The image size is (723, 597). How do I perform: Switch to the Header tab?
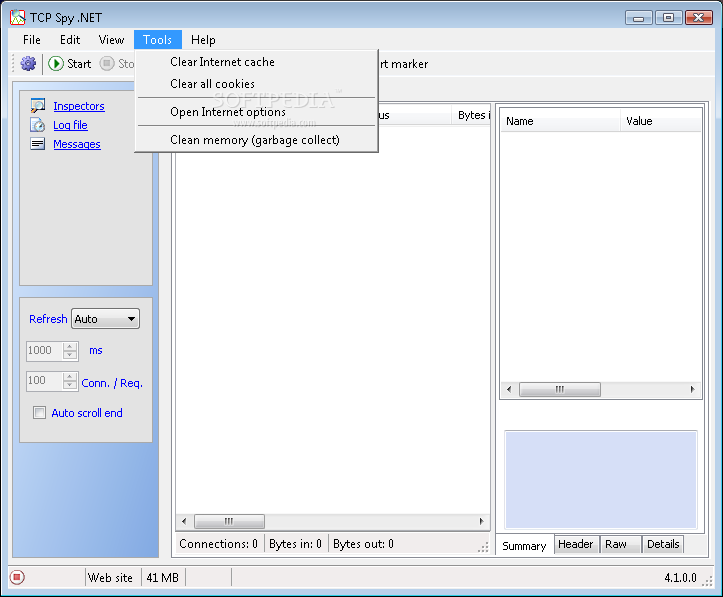click(x=575, y=544)
